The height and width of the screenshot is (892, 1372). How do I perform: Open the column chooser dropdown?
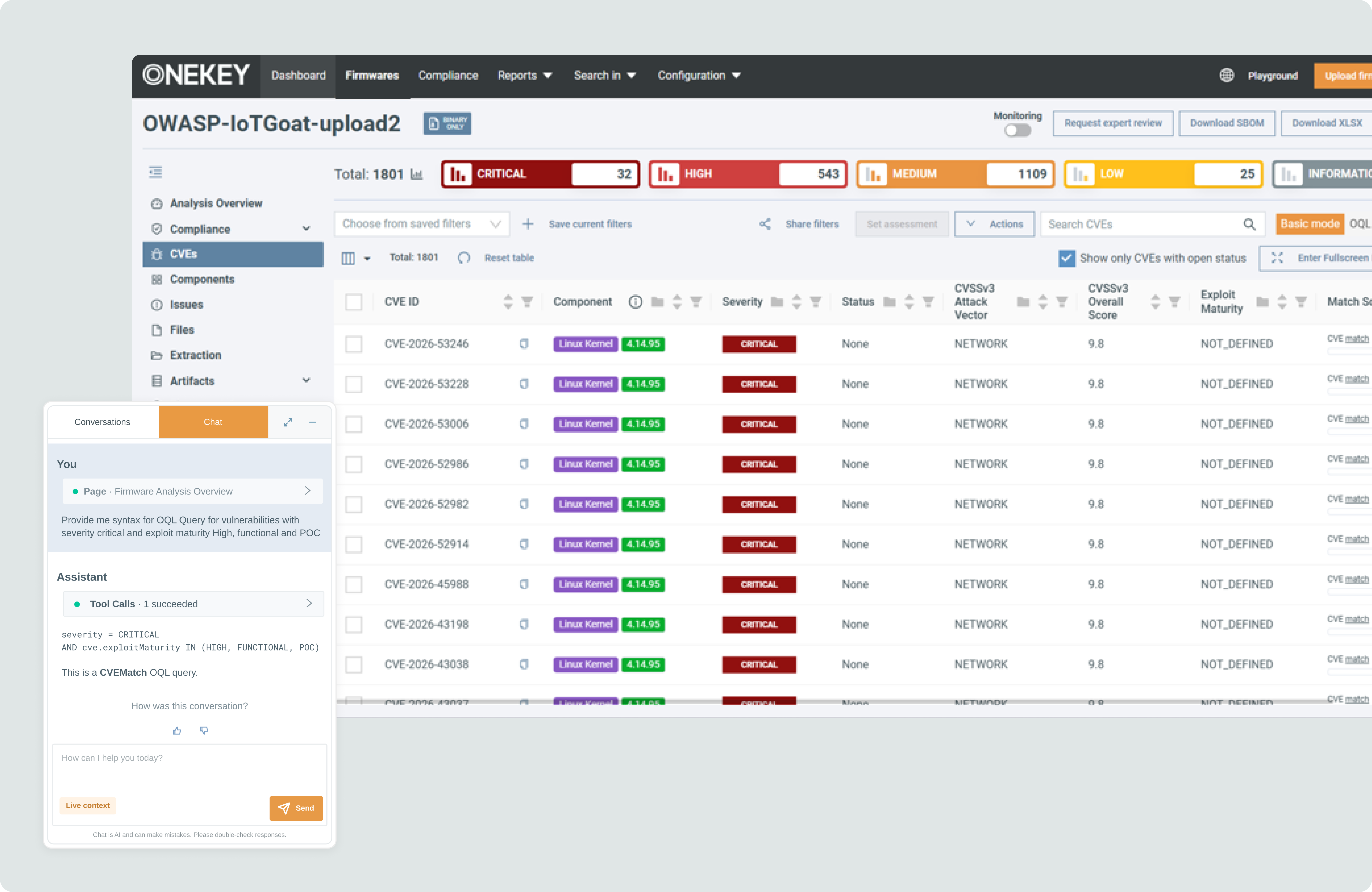(x=355, y=258)
